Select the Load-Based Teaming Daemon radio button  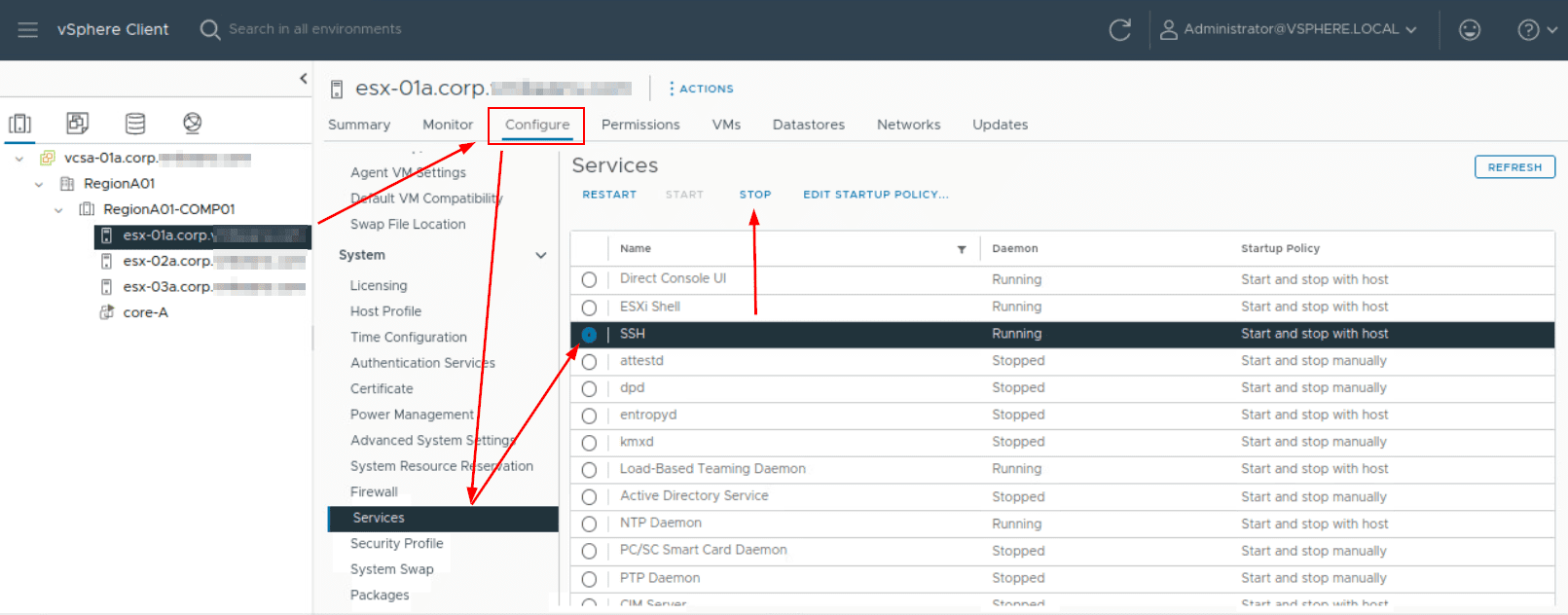[x=589, y=470]
